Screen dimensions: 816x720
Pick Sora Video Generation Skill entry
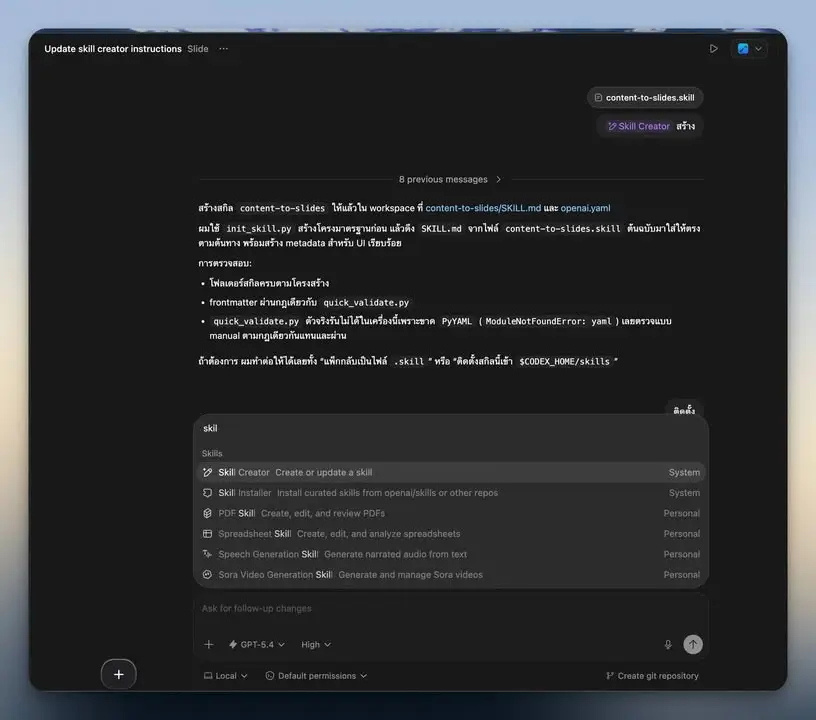[451, 574]
